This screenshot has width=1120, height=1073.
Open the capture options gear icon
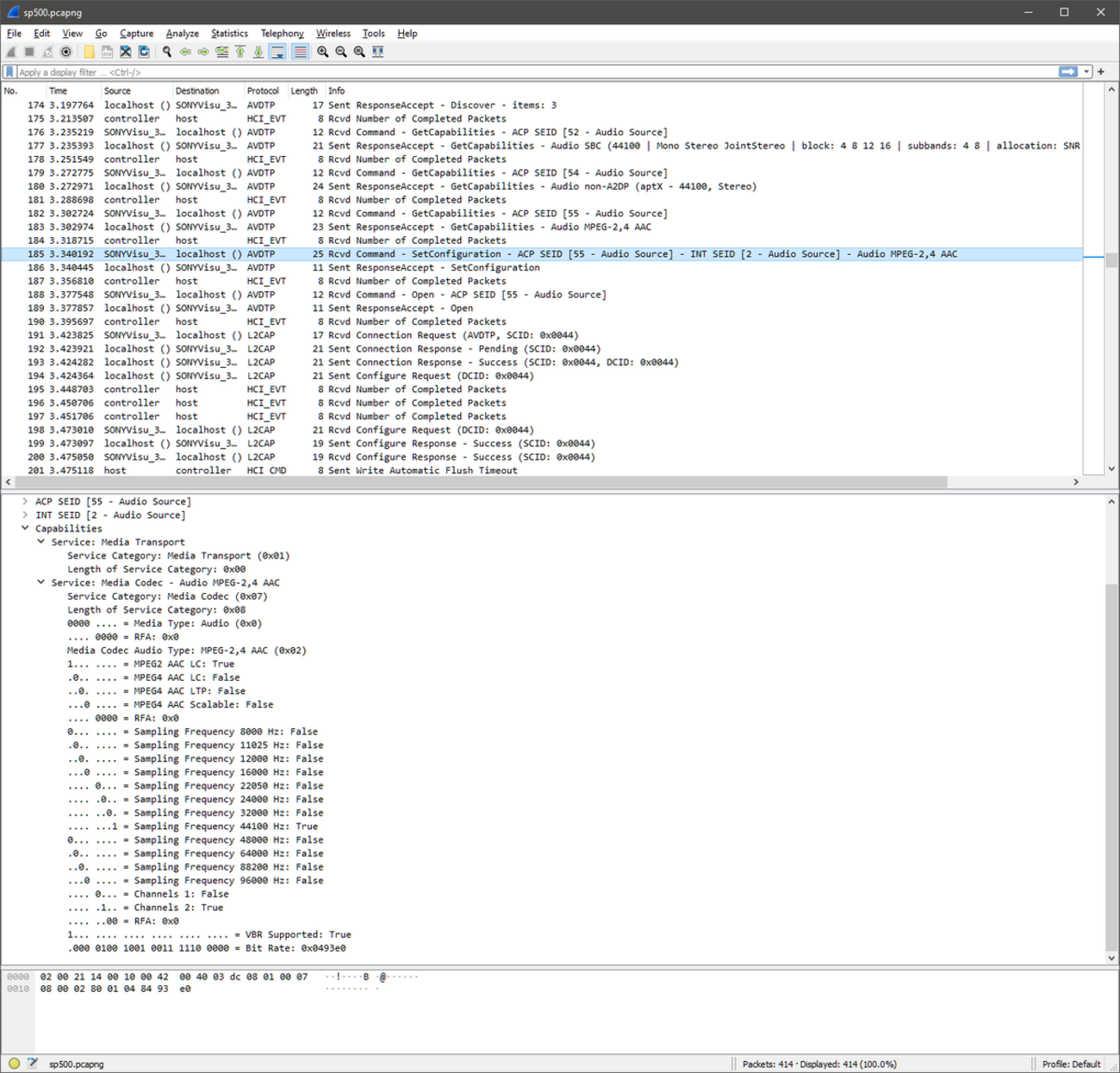point(66,52)
